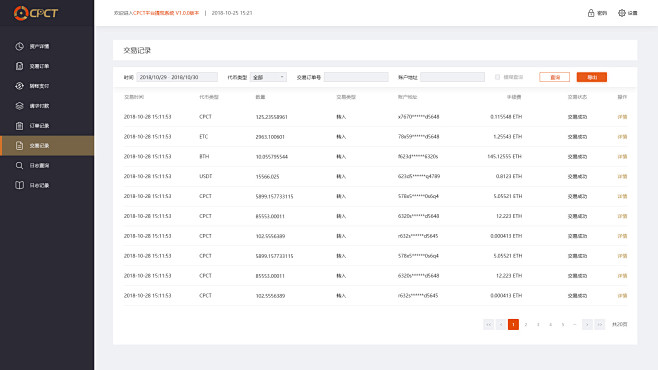Click the address cell x7670******d5648
The height and width of the screenshot is (370, 658).
coord(418,117)
